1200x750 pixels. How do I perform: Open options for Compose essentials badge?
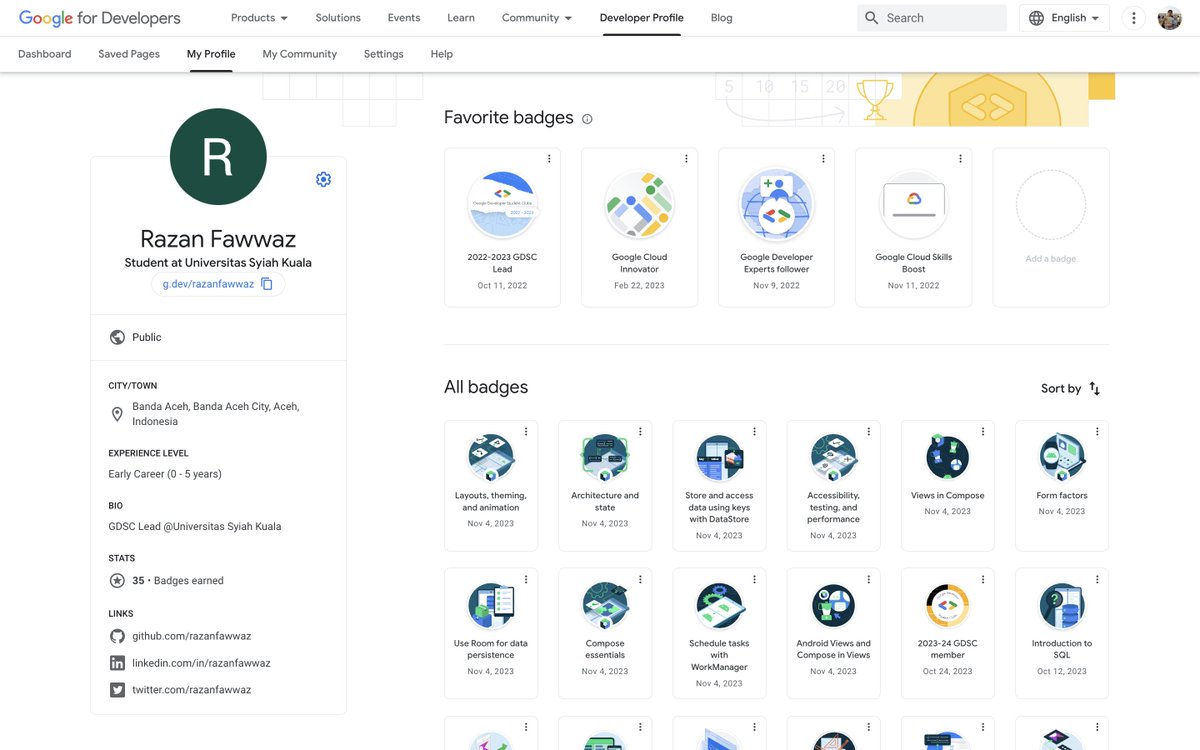[640, 580]
